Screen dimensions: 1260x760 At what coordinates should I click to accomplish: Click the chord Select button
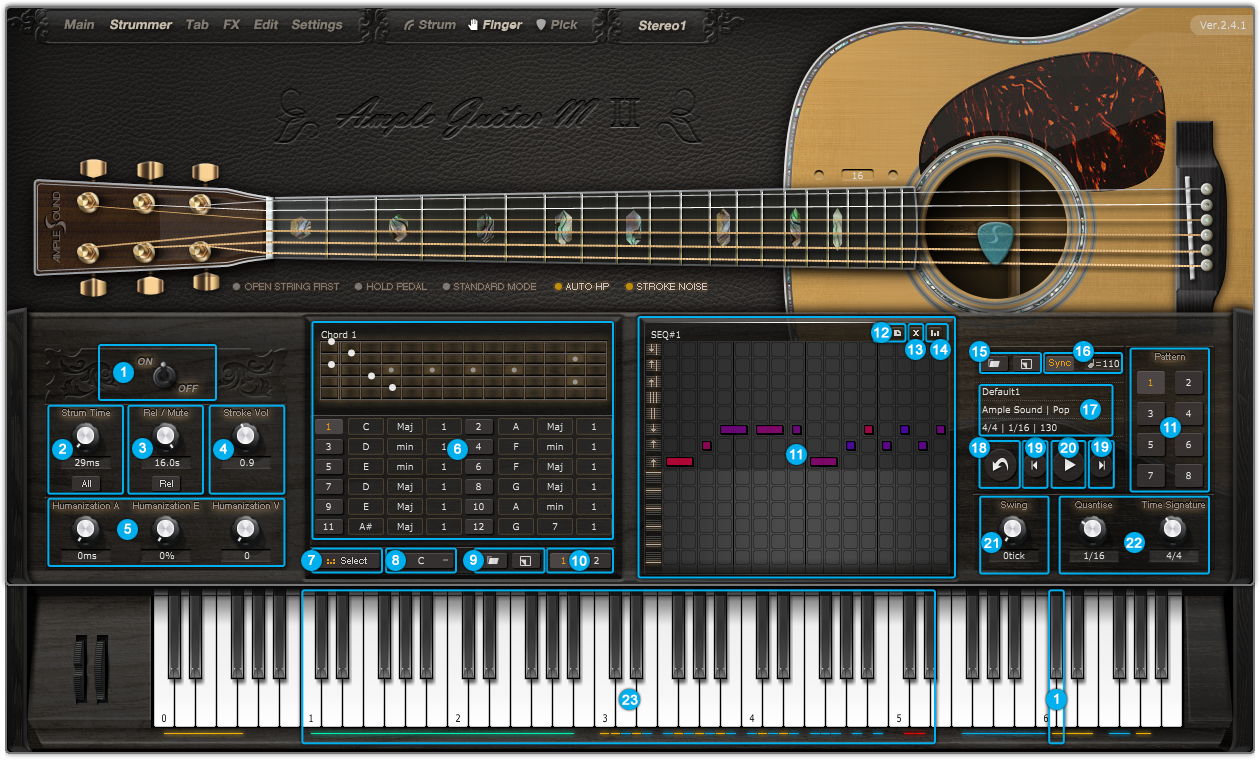[346, 561]
